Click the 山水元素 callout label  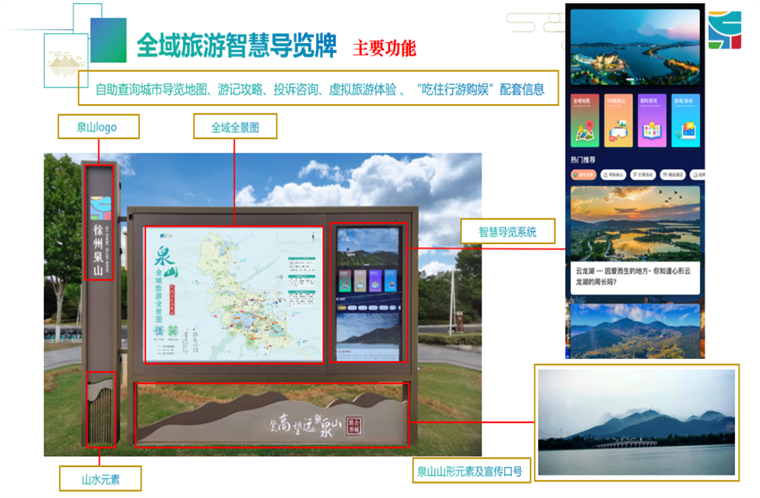(x=100, y=479)
